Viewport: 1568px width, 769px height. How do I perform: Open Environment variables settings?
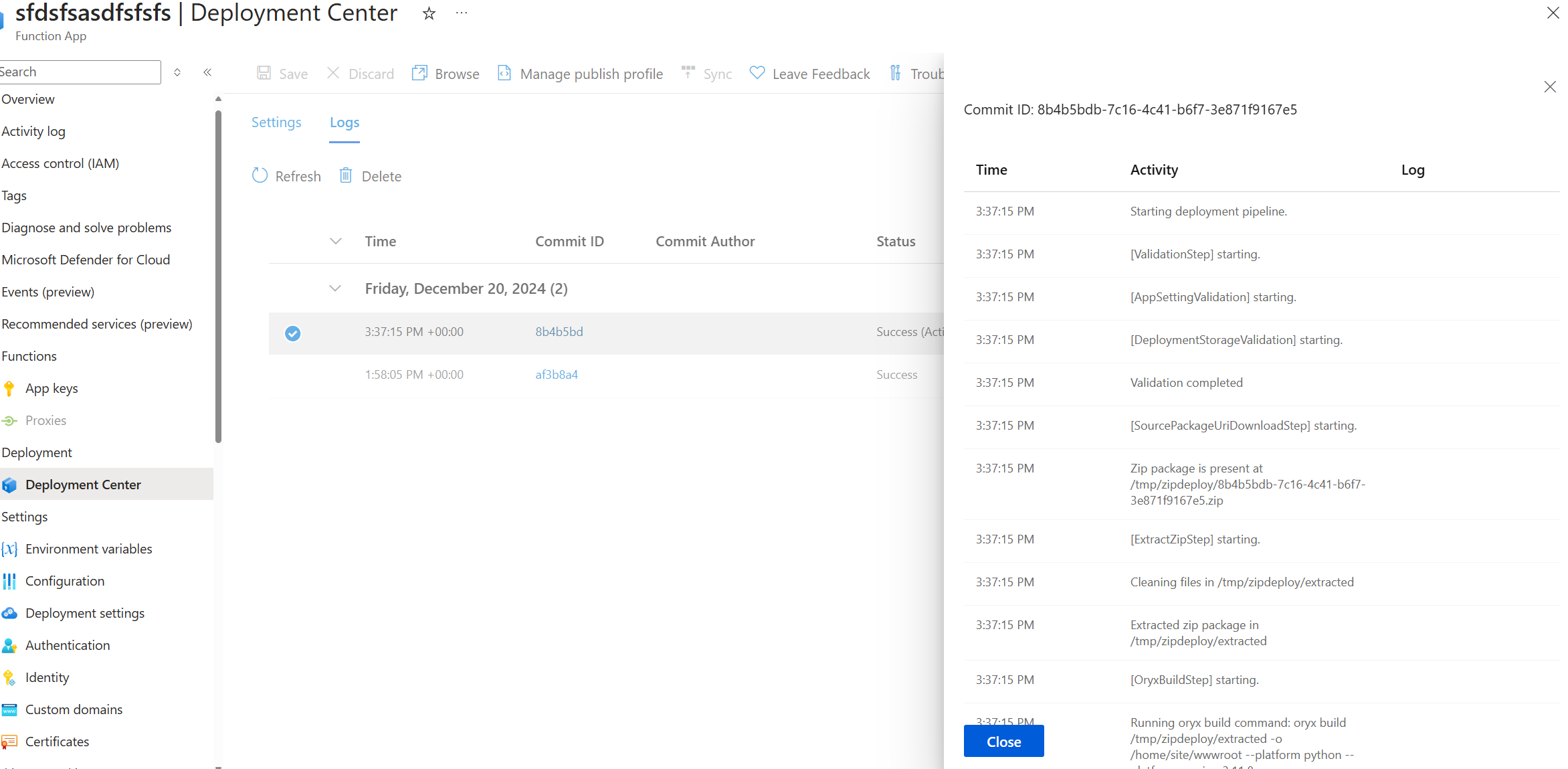tap(89, 549)
